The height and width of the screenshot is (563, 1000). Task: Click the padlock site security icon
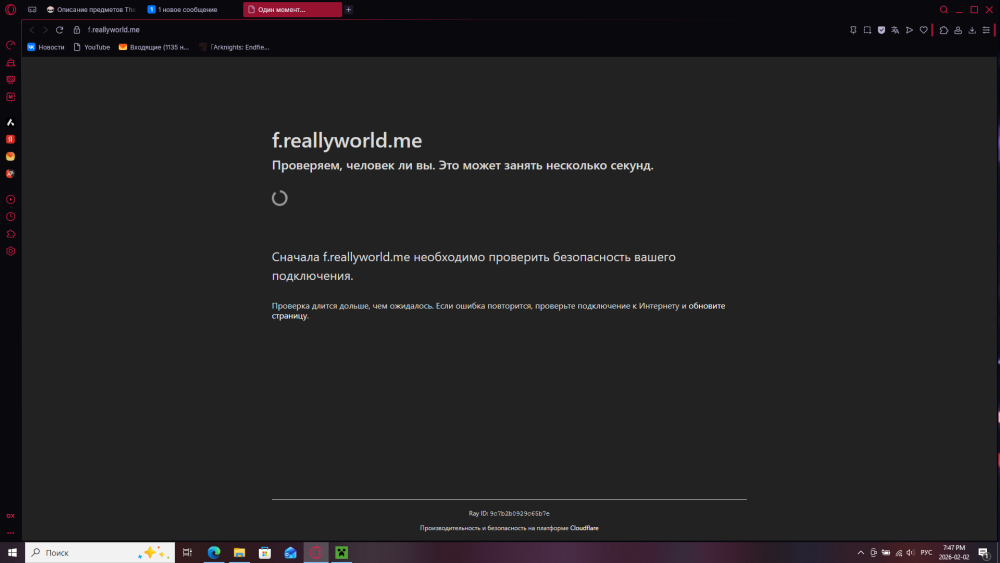coord(77,30)
